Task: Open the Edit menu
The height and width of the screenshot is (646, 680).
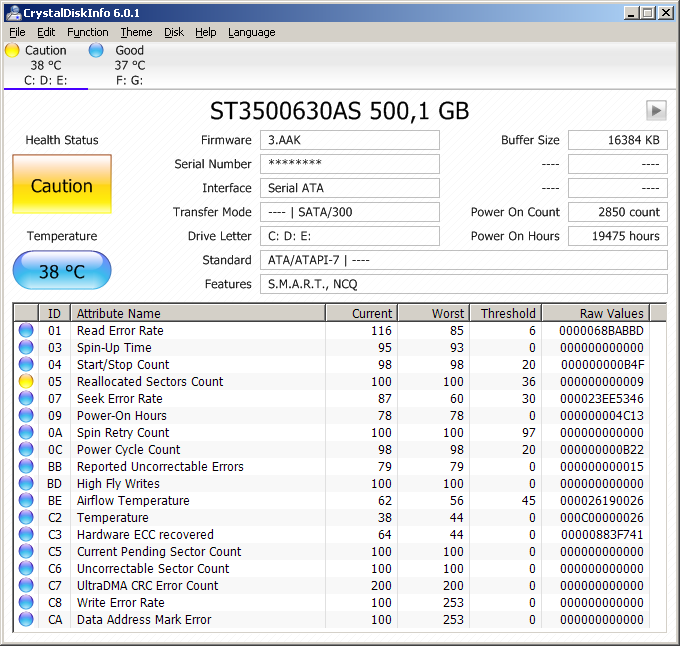Action: pyautogui.click(x=46, y=33)
